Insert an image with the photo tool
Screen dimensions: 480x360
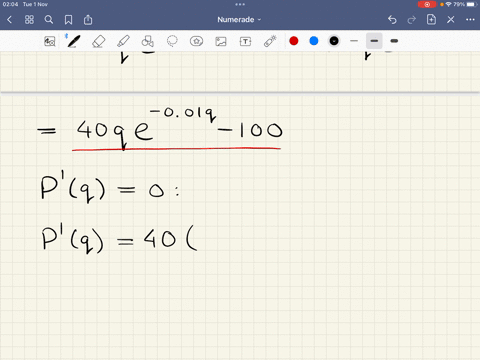click(x=221, y=41)
